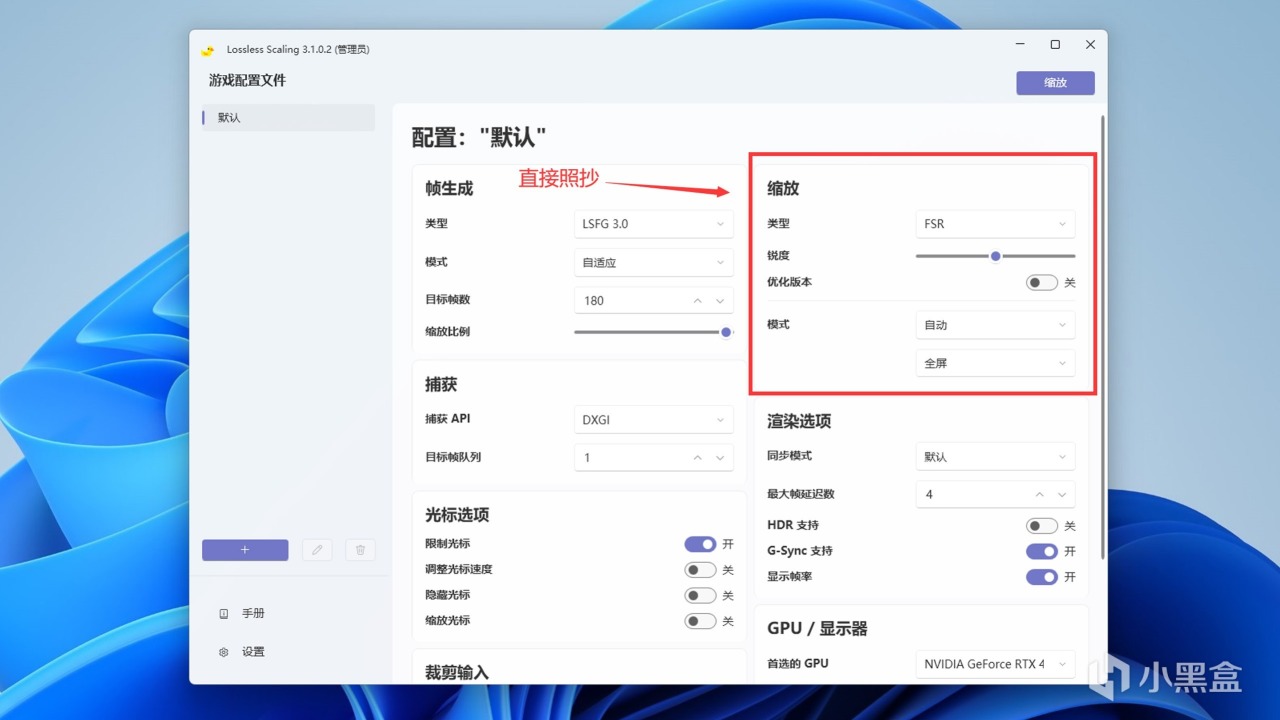Image resolution: width=1280 pixels, height=720 pixels.
Task: Open the 自动 scaling mode dropdown
Action: pyautogui.click(x=996, y=325)
